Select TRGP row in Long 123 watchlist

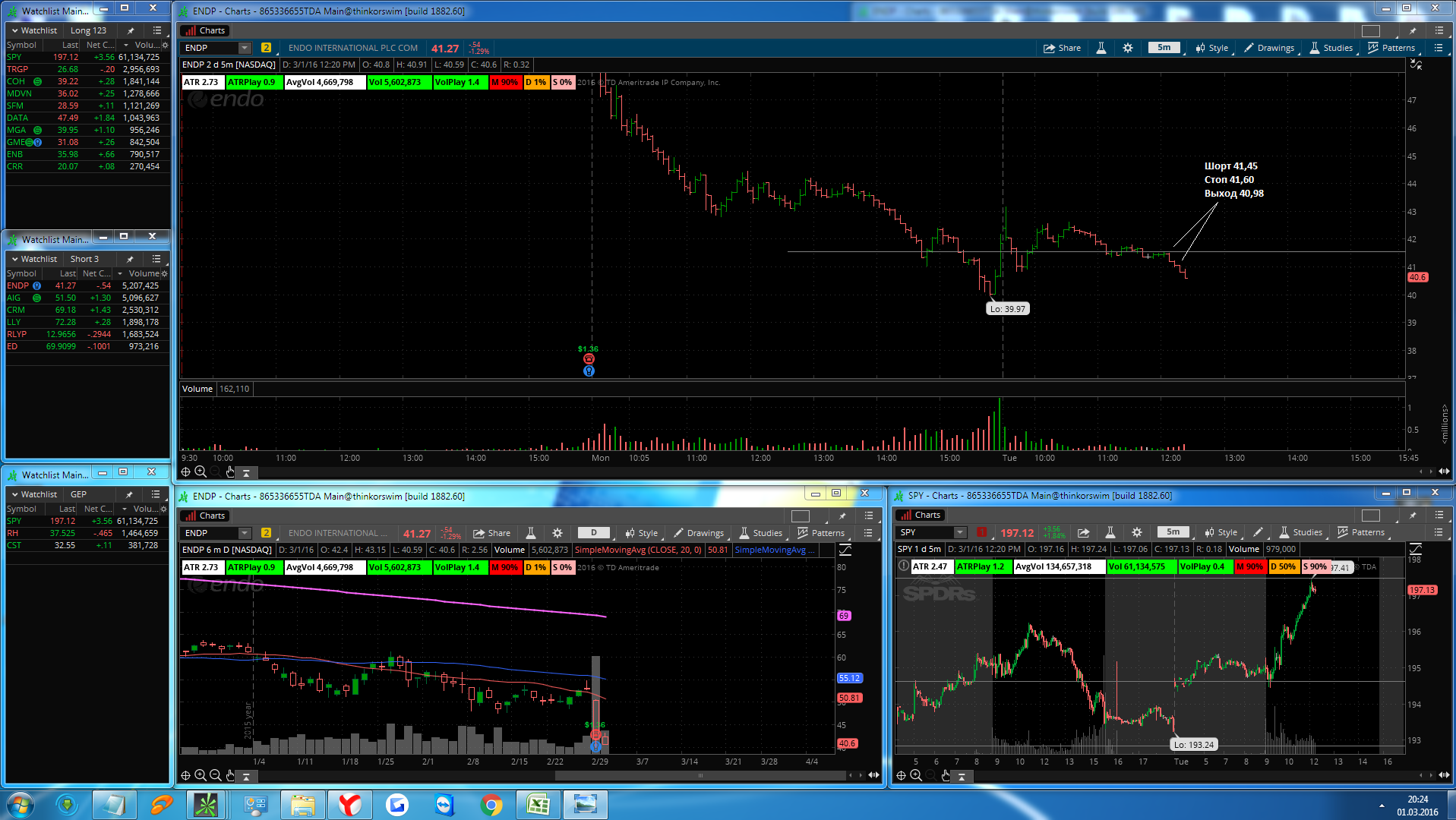(x=87, y=69)
